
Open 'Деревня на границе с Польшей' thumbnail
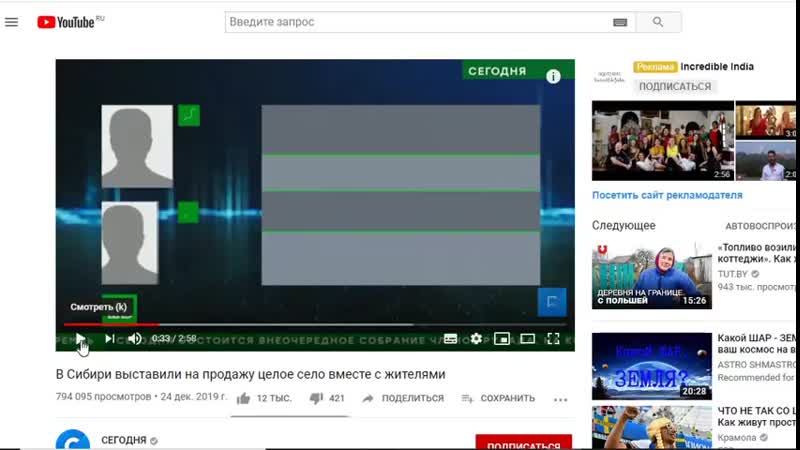pyautogui.click(x=652, y=276)
